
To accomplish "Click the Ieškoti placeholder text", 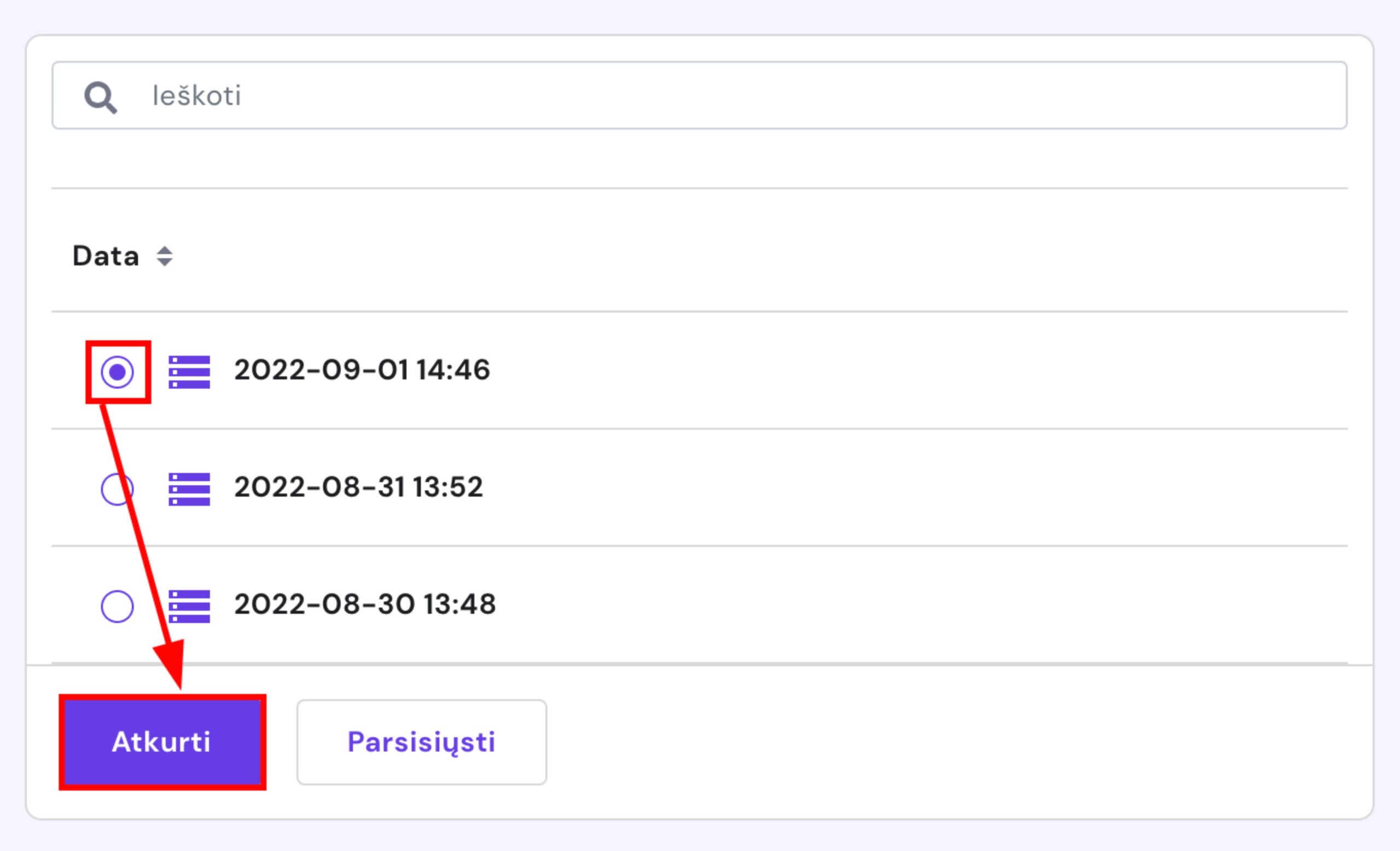I will [x=196, y=96].
